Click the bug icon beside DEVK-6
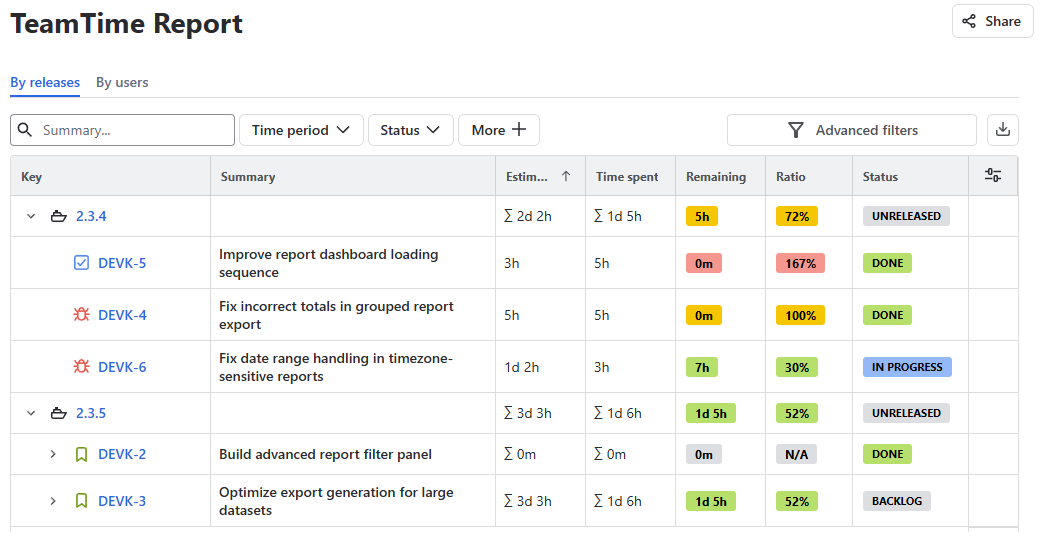This screenshot has width=1050, height=540. (x=82, y=367)
